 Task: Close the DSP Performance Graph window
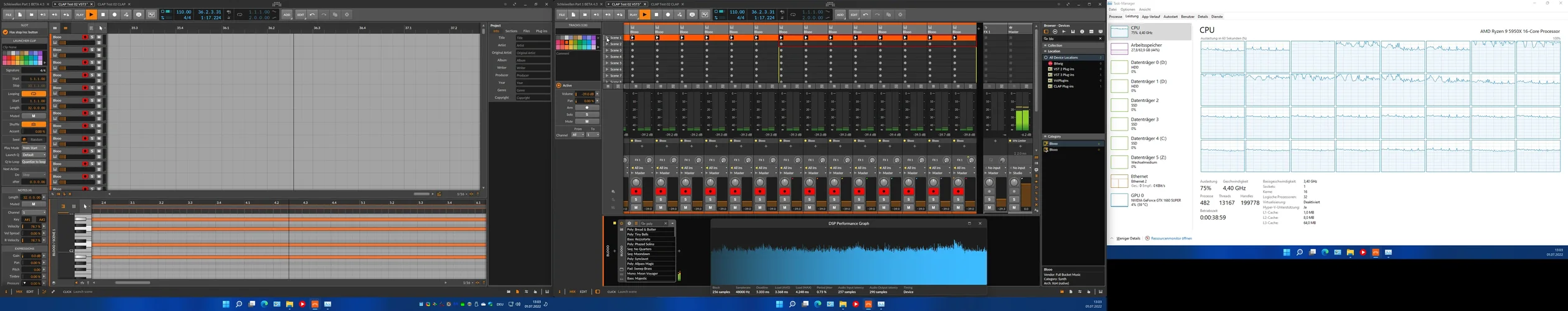pos(980,223)
